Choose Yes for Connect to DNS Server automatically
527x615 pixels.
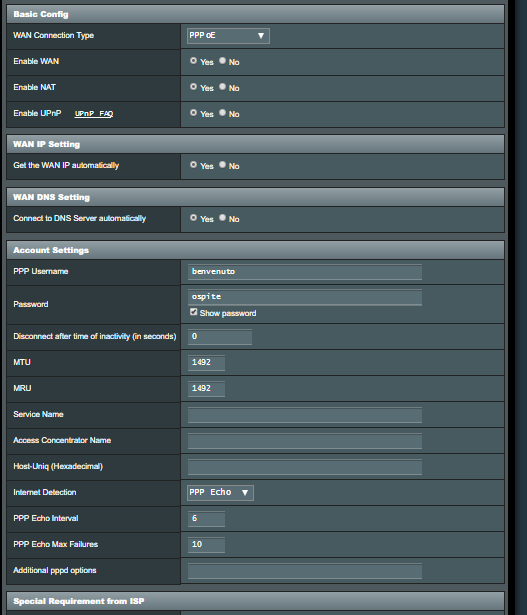(x=193, y=218)
